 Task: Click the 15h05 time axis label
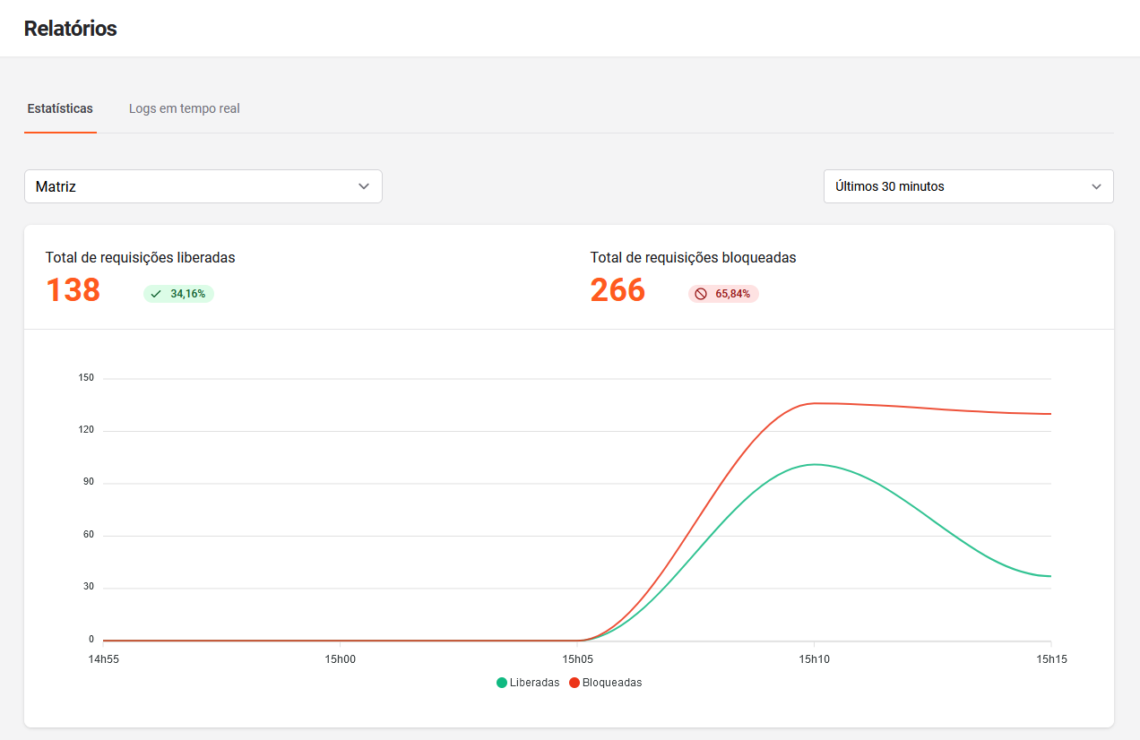click(577, 659)
